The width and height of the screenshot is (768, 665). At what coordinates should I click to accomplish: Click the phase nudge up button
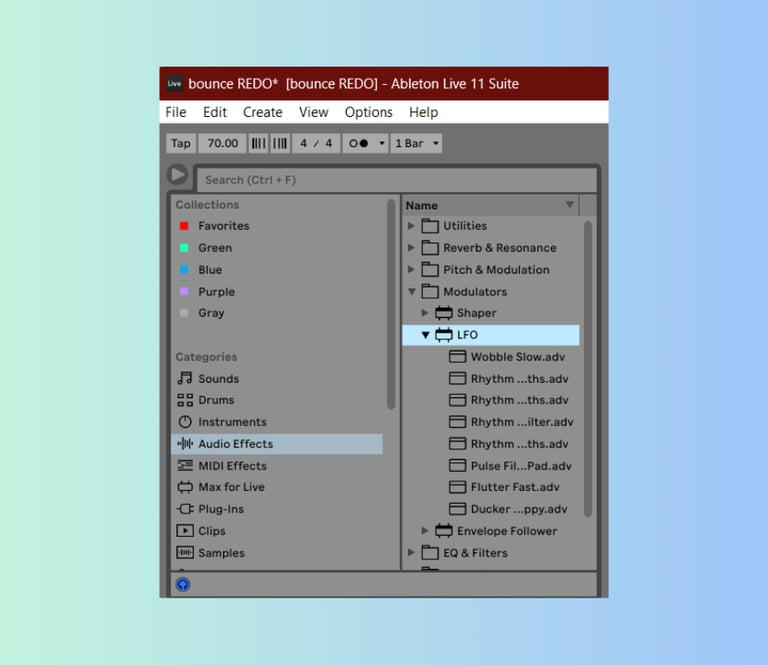coord(280,143)
